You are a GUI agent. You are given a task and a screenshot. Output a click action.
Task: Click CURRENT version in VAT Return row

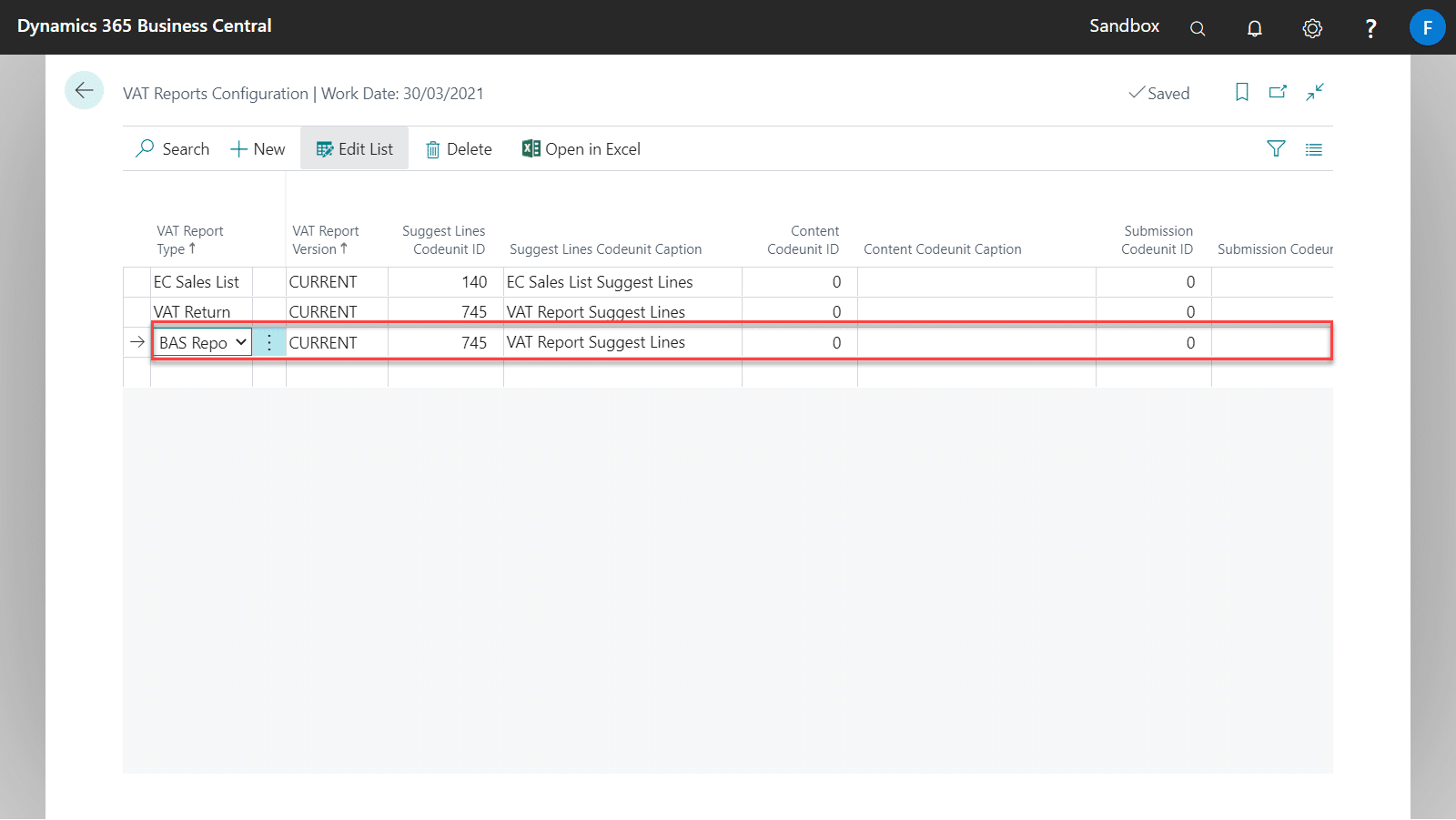pos(323,312)
